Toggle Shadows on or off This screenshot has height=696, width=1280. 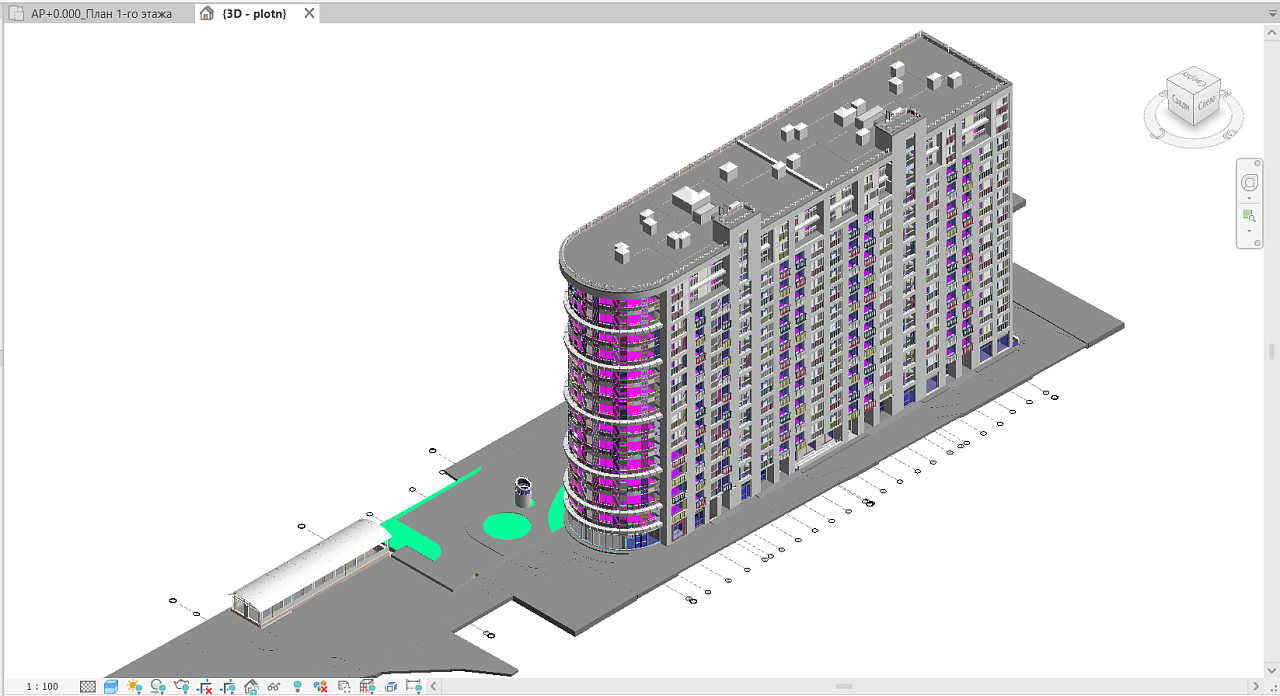click(158, 687)
